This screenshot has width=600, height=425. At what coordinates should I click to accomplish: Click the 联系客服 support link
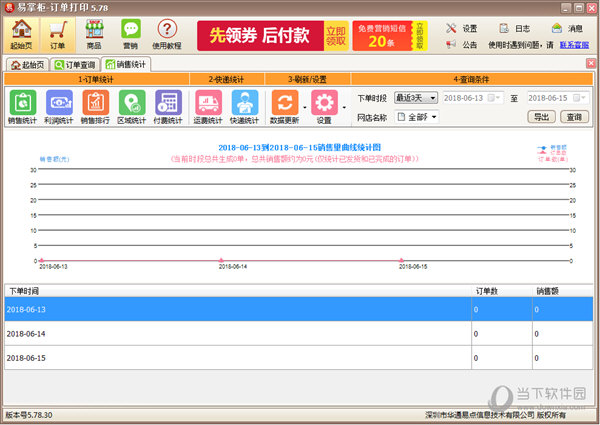click(x=574, y=45)
